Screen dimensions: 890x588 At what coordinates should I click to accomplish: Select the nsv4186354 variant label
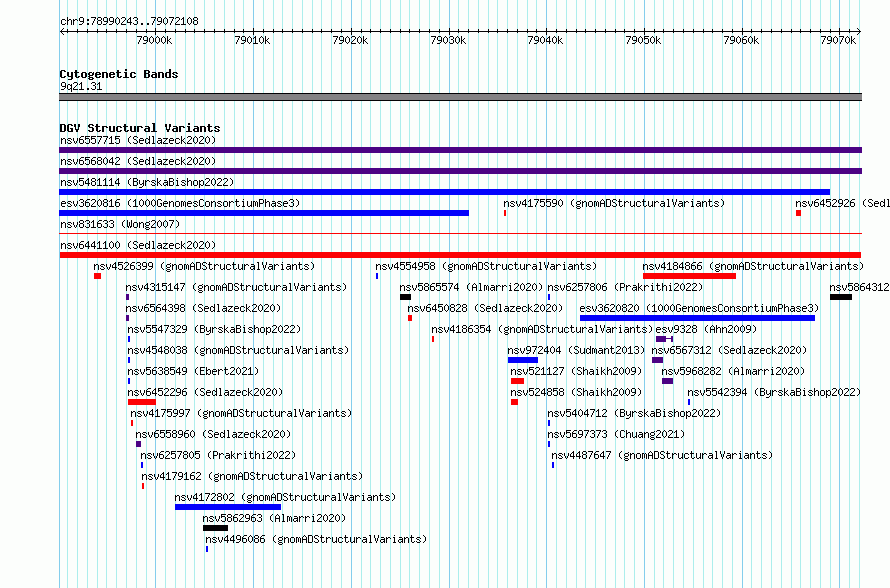(542, 329)
